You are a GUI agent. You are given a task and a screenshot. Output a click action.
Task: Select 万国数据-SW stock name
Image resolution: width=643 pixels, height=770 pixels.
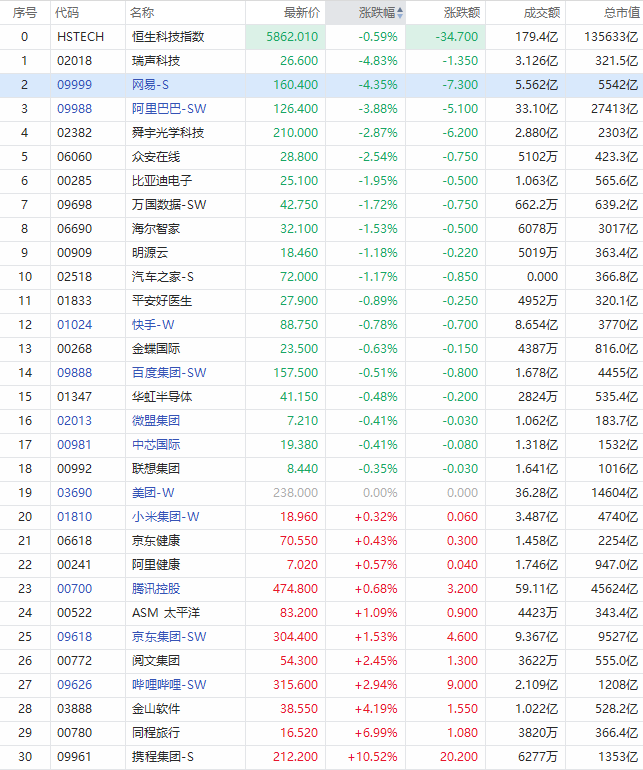tap(169, 205)
